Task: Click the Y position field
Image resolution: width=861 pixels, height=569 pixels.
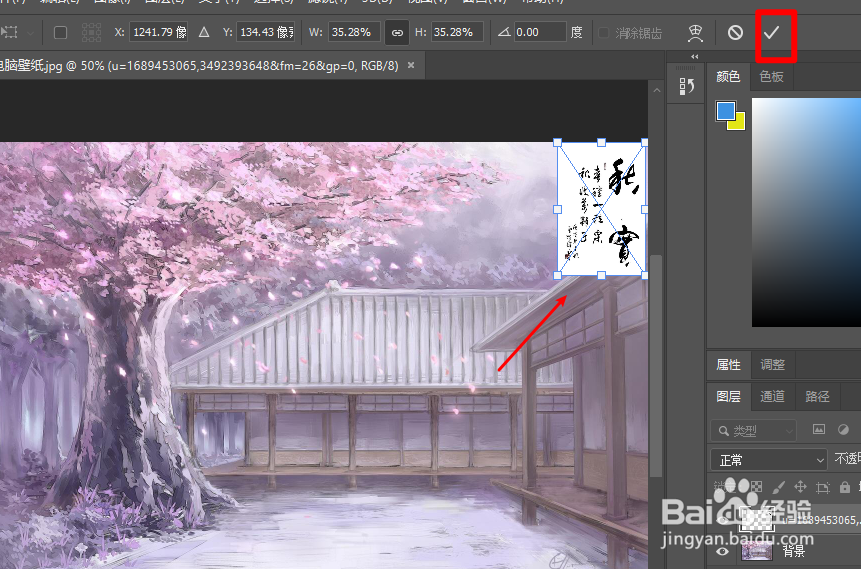Action: point(266,32)
